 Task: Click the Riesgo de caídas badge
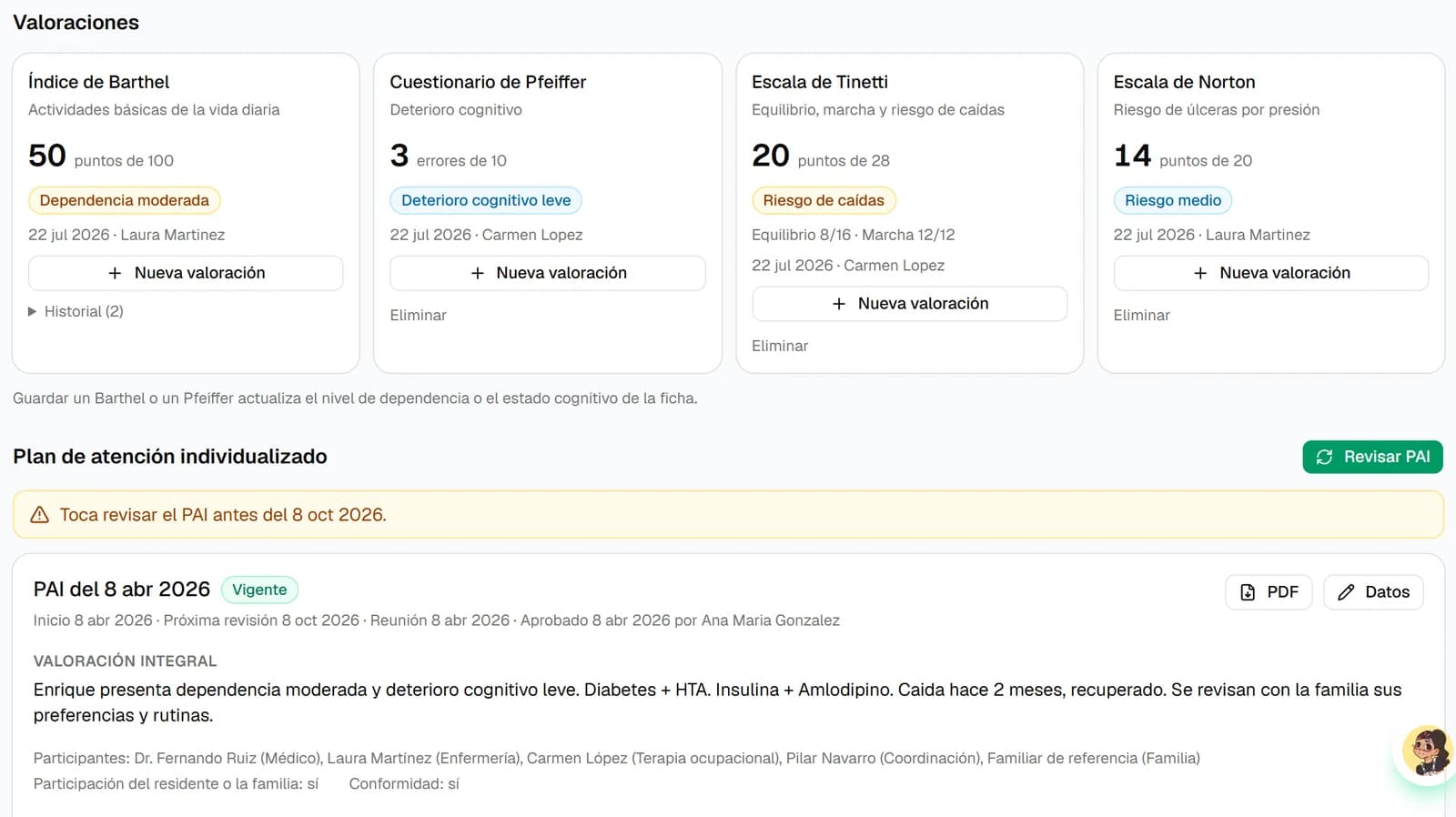(824, 200)
